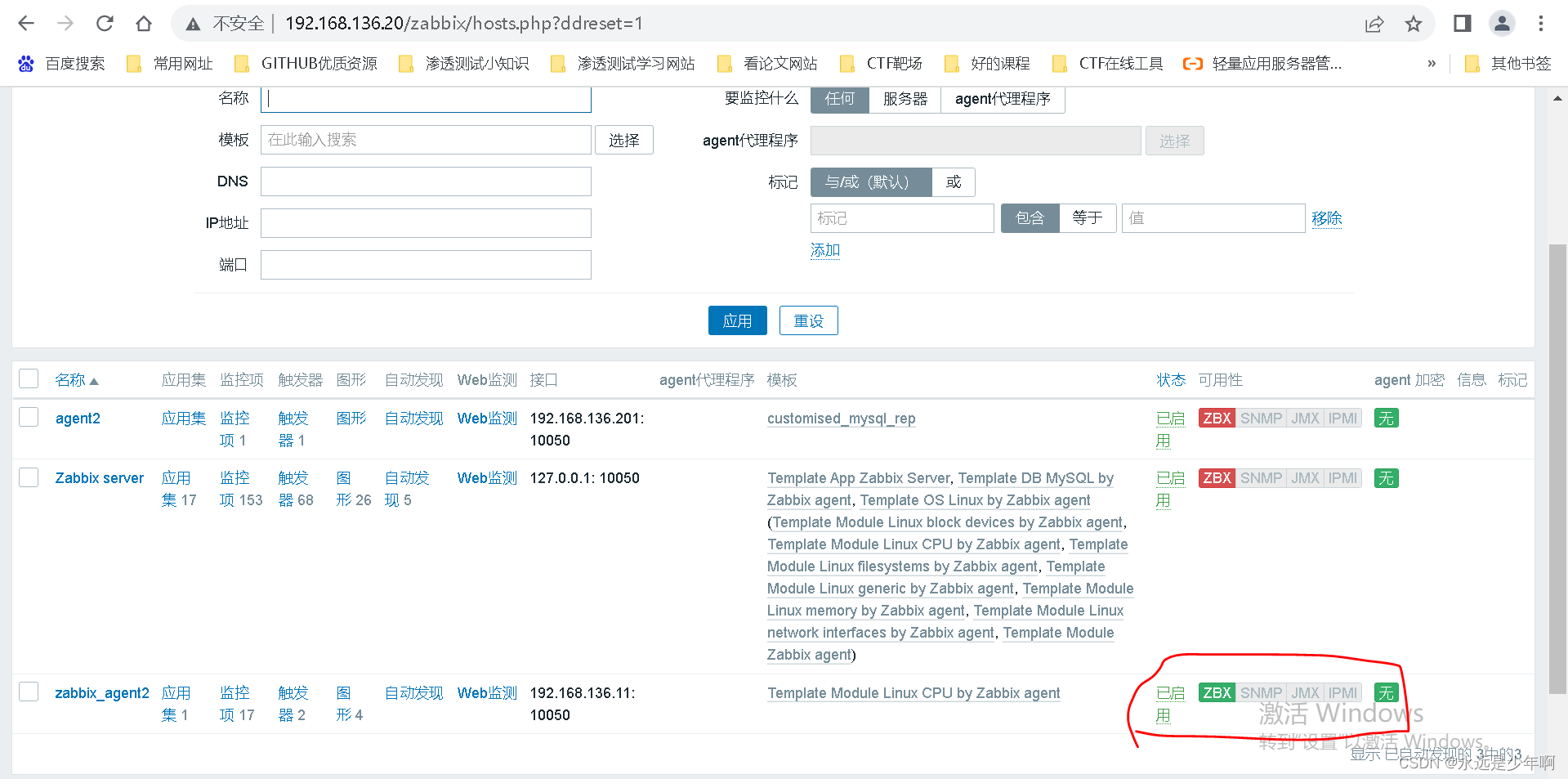Open the browser profile icon
This screenshot has width=1568, height=779.
coord(1502,23)
